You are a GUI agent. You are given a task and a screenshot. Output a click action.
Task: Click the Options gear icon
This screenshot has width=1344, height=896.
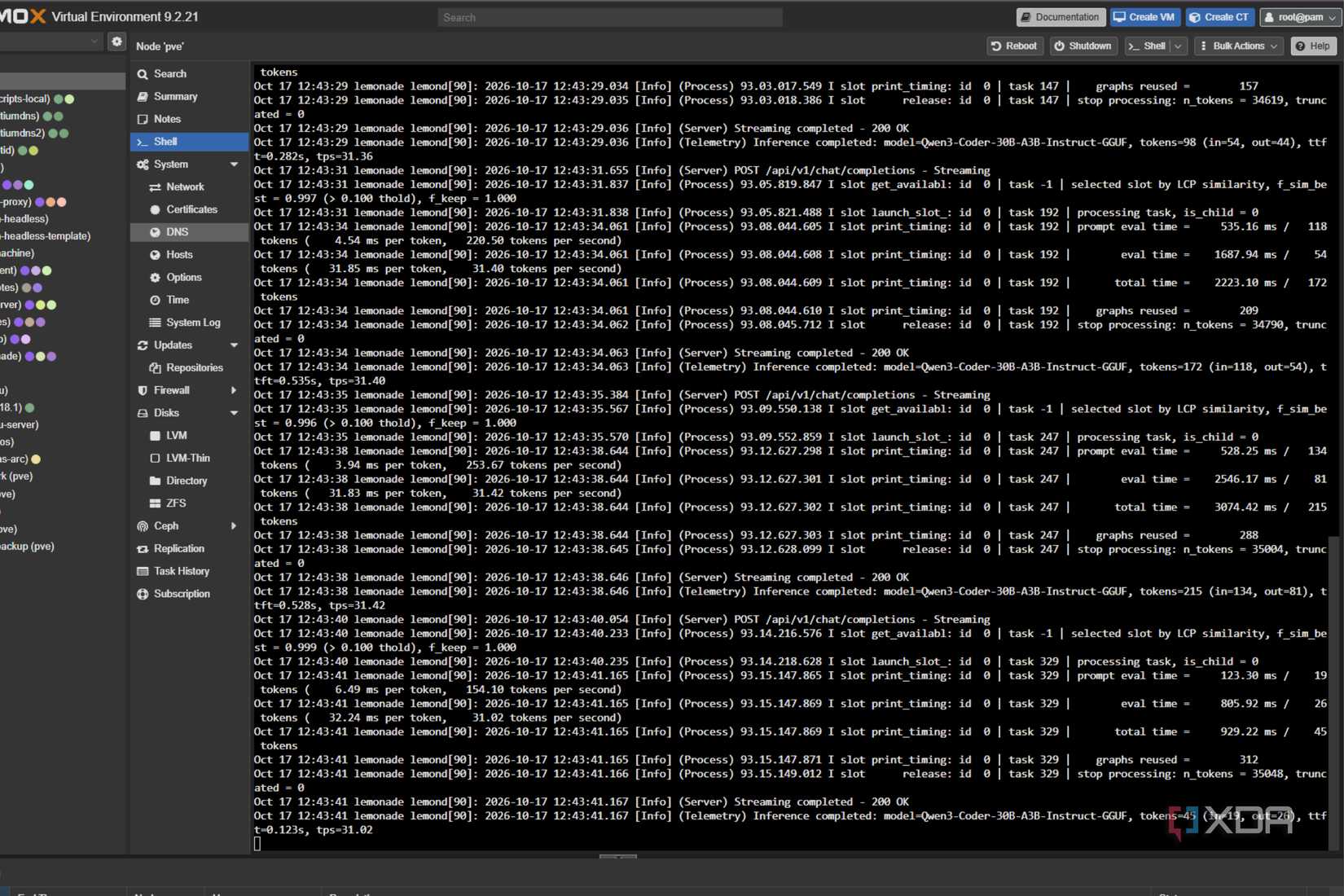155,278
